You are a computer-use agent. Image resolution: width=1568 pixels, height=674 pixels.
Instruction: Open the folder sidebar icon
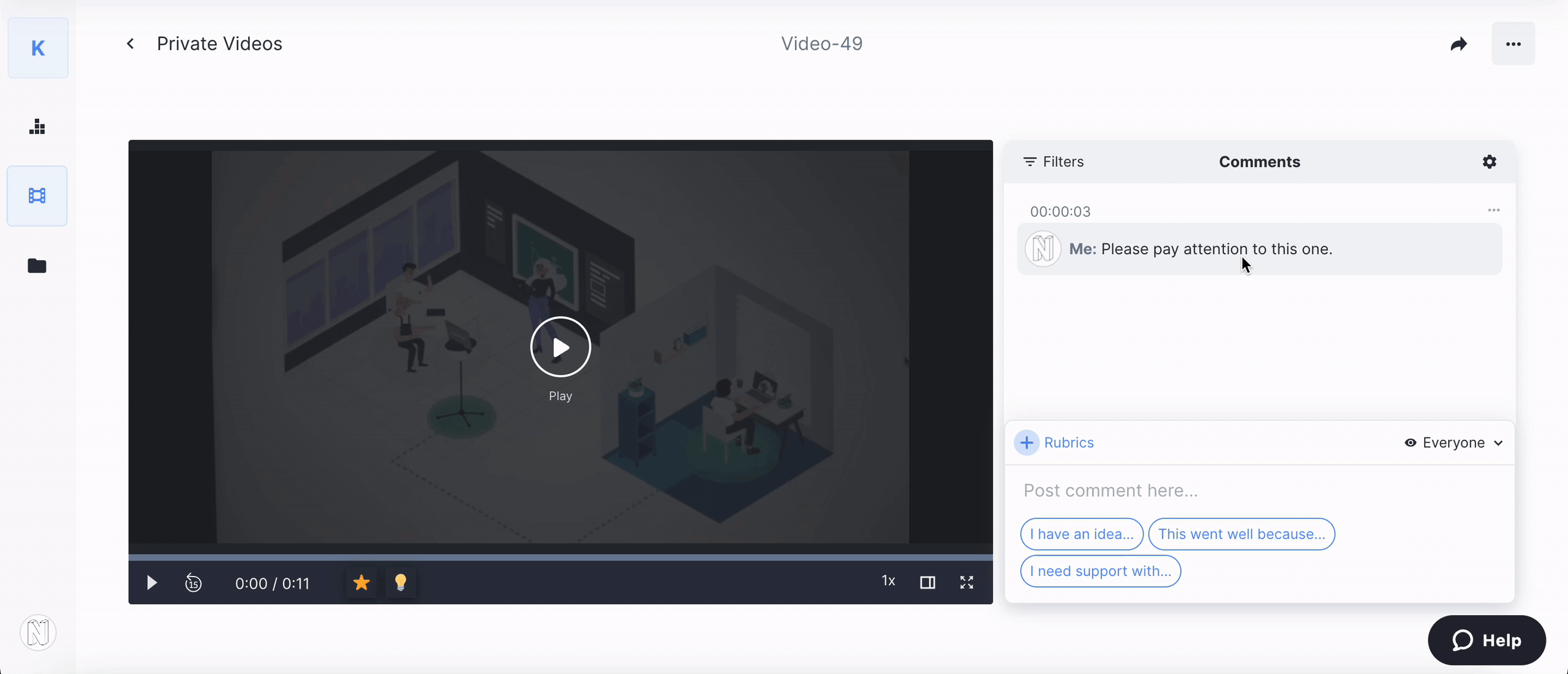(37, 266)
